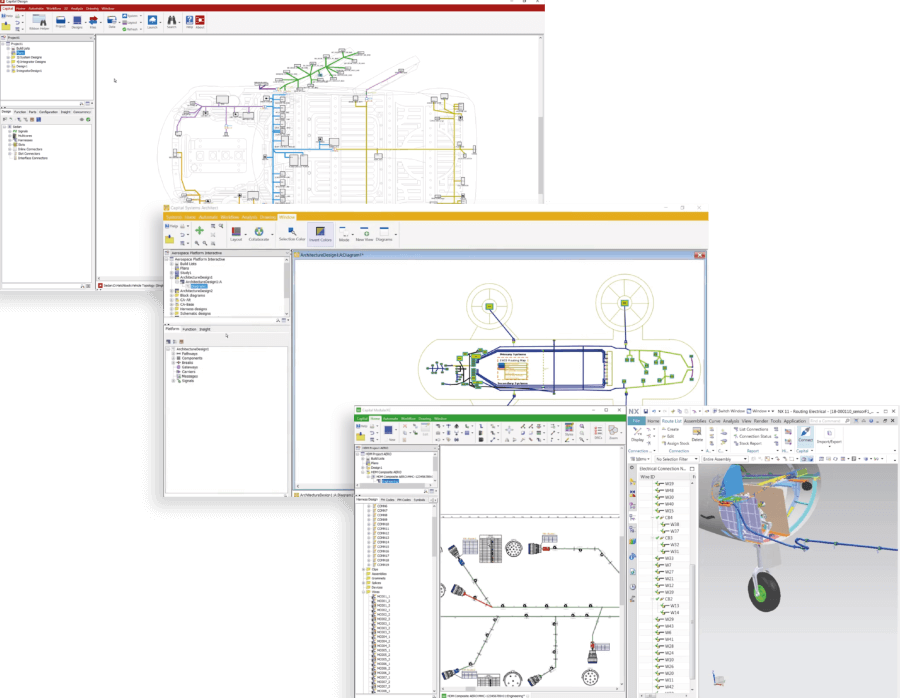Expand Harnesses node in Capital Design tree
The image size is (900, 698).
[x=10, y=140]
